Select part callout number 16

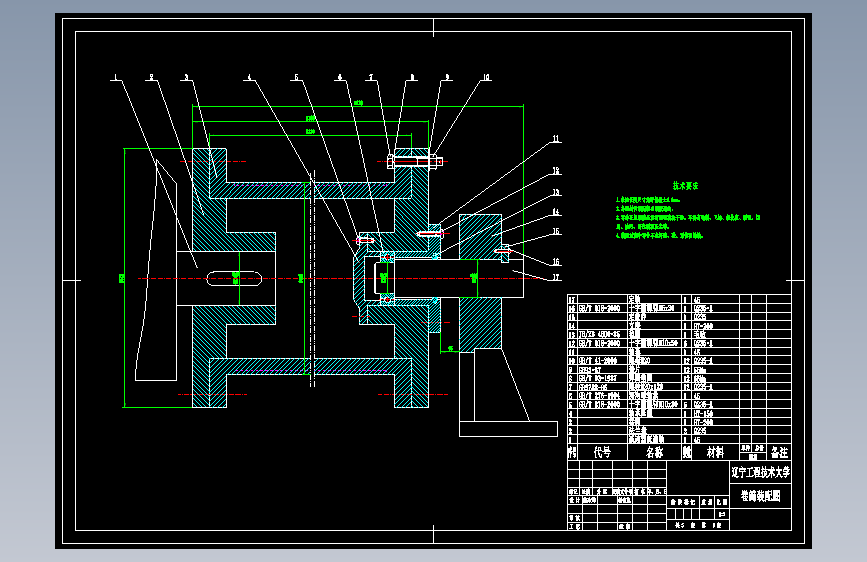pyautogui.click(x=556, y=262)
